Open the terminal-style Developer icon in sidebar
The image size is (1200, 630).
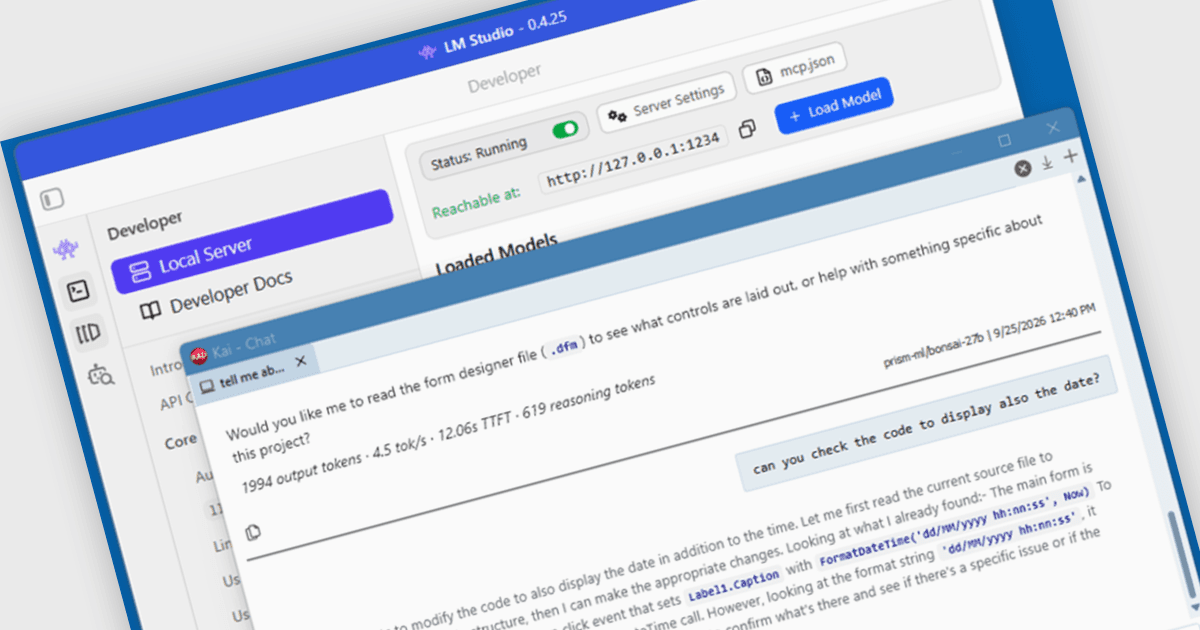[x=77, y=291]
